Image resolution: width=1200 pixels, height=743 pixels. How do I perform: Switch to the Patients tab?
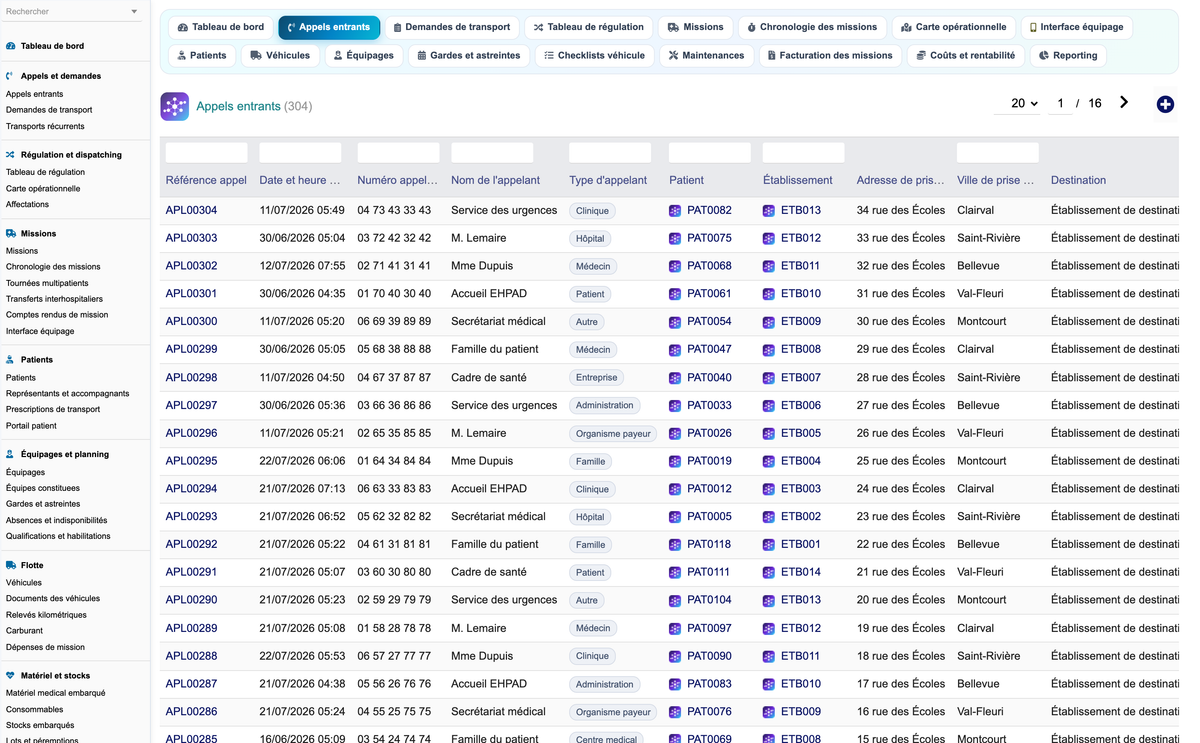click(202, 55)
